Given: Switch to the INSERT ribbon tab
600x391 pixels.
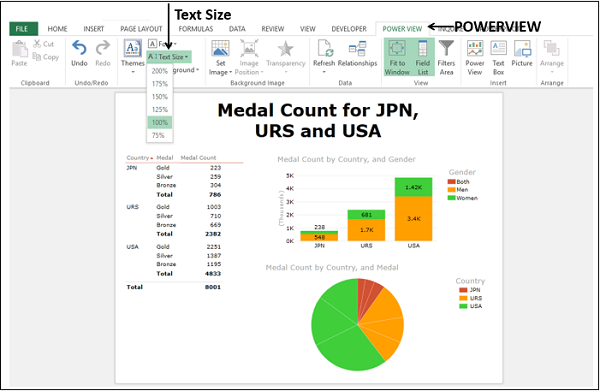Looking at the screenshot, I should 93,29.
